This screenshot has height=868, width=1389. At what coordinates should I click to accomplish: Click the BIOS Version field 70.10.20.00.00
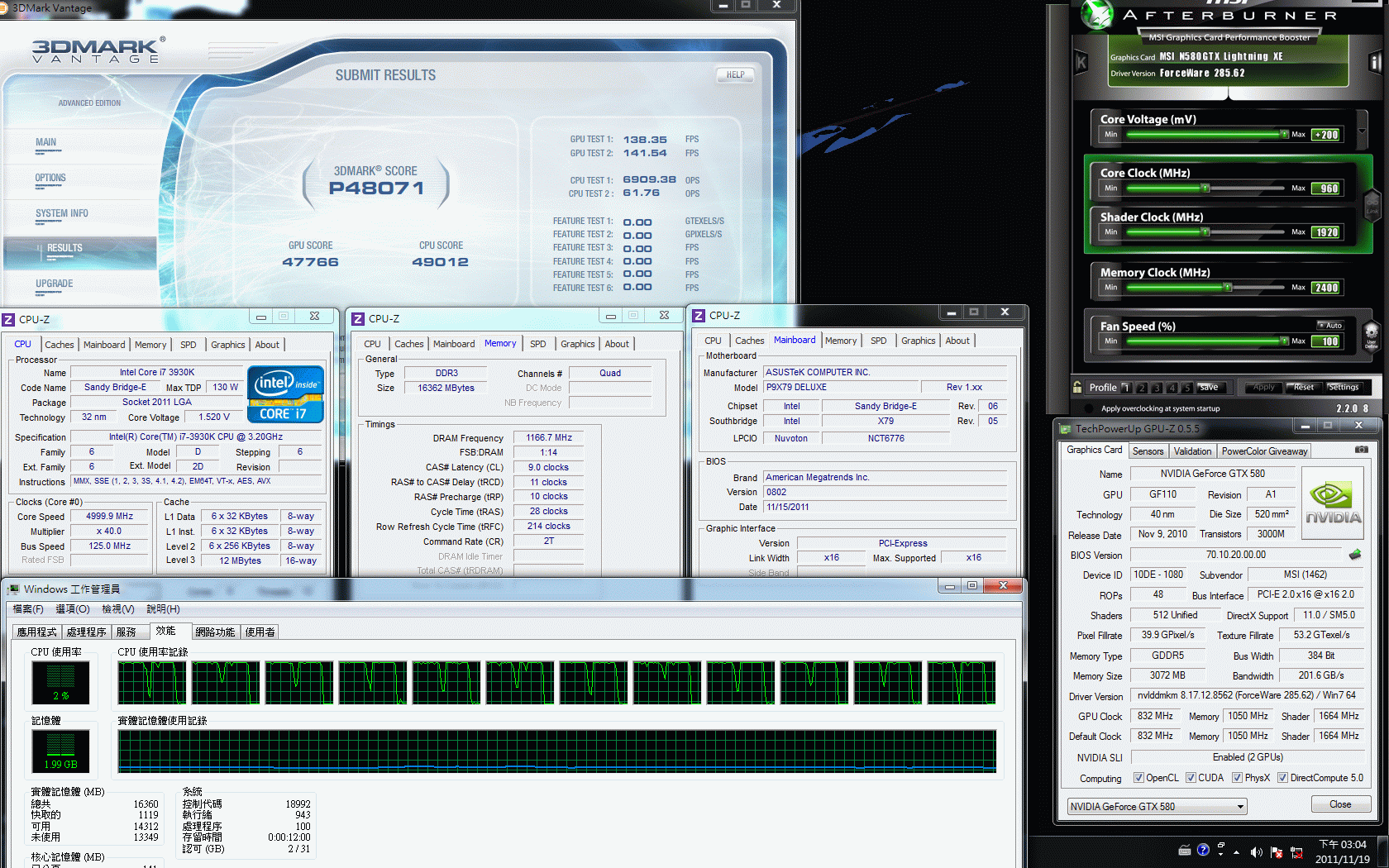pyautogui.click(x=1235, y=555)
